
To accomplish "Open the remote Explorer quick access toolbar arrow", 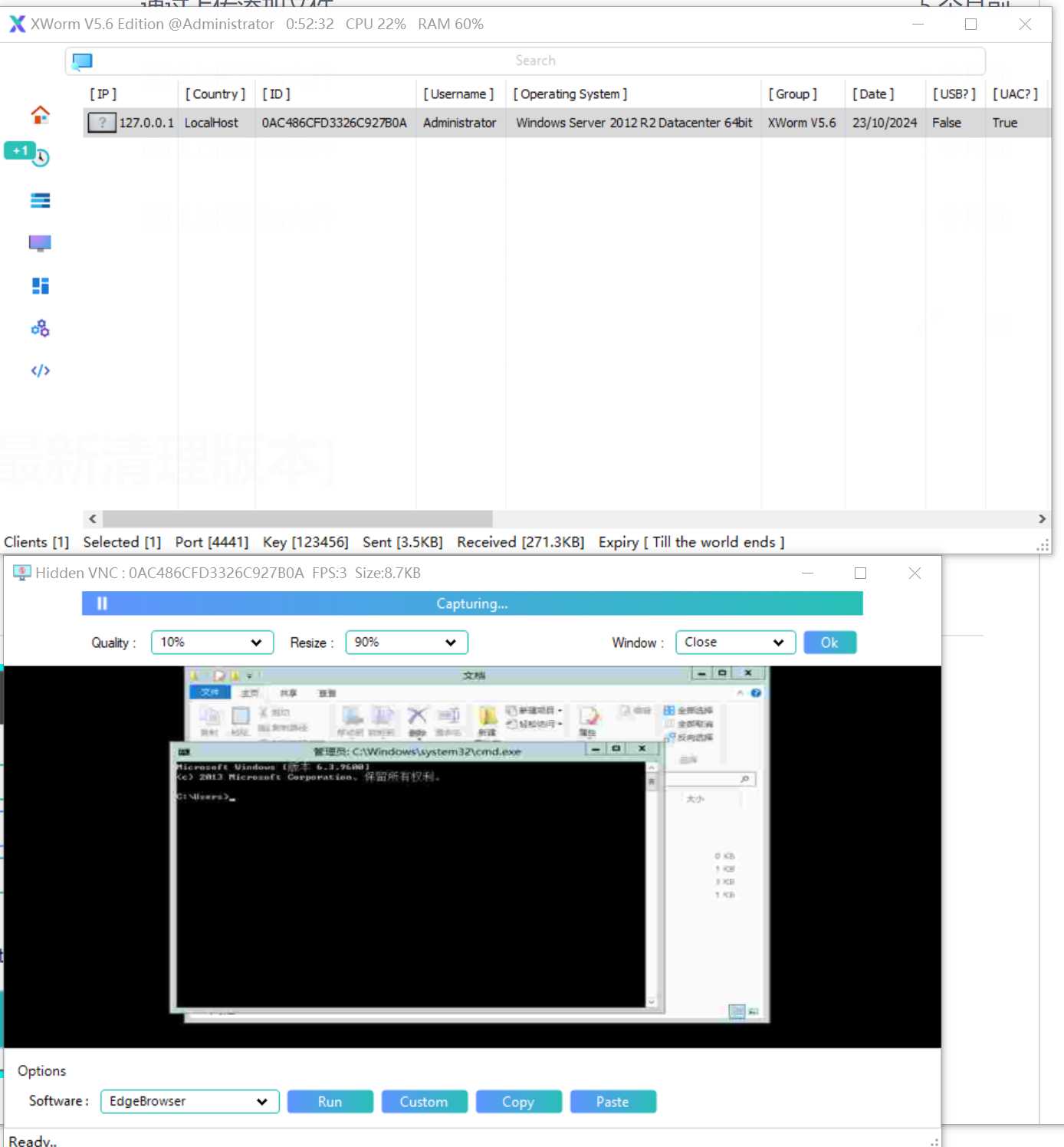I will 249,675.
